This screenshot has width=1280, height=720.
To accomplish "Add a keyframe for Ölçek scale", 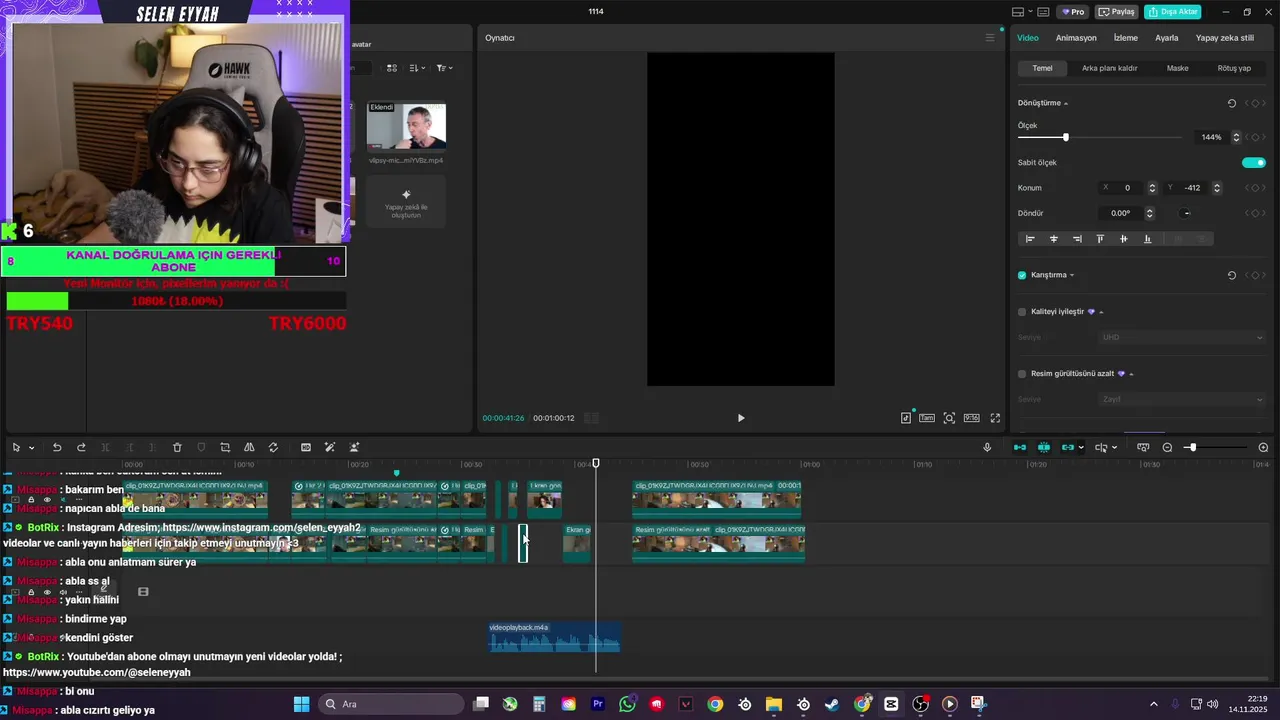I will (x=1256, y=137).
